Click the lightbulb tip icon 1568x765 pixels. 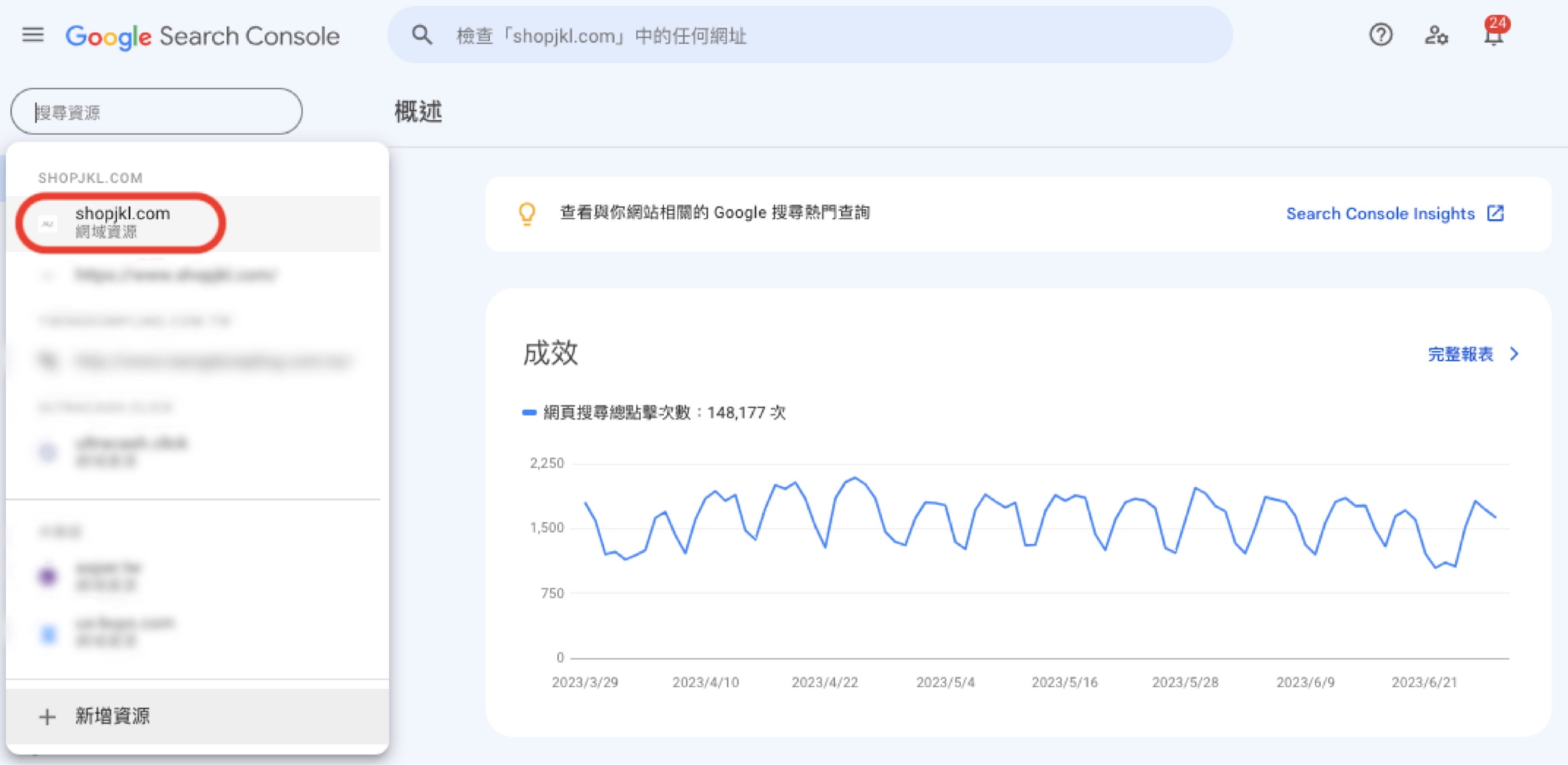point(526,214)
